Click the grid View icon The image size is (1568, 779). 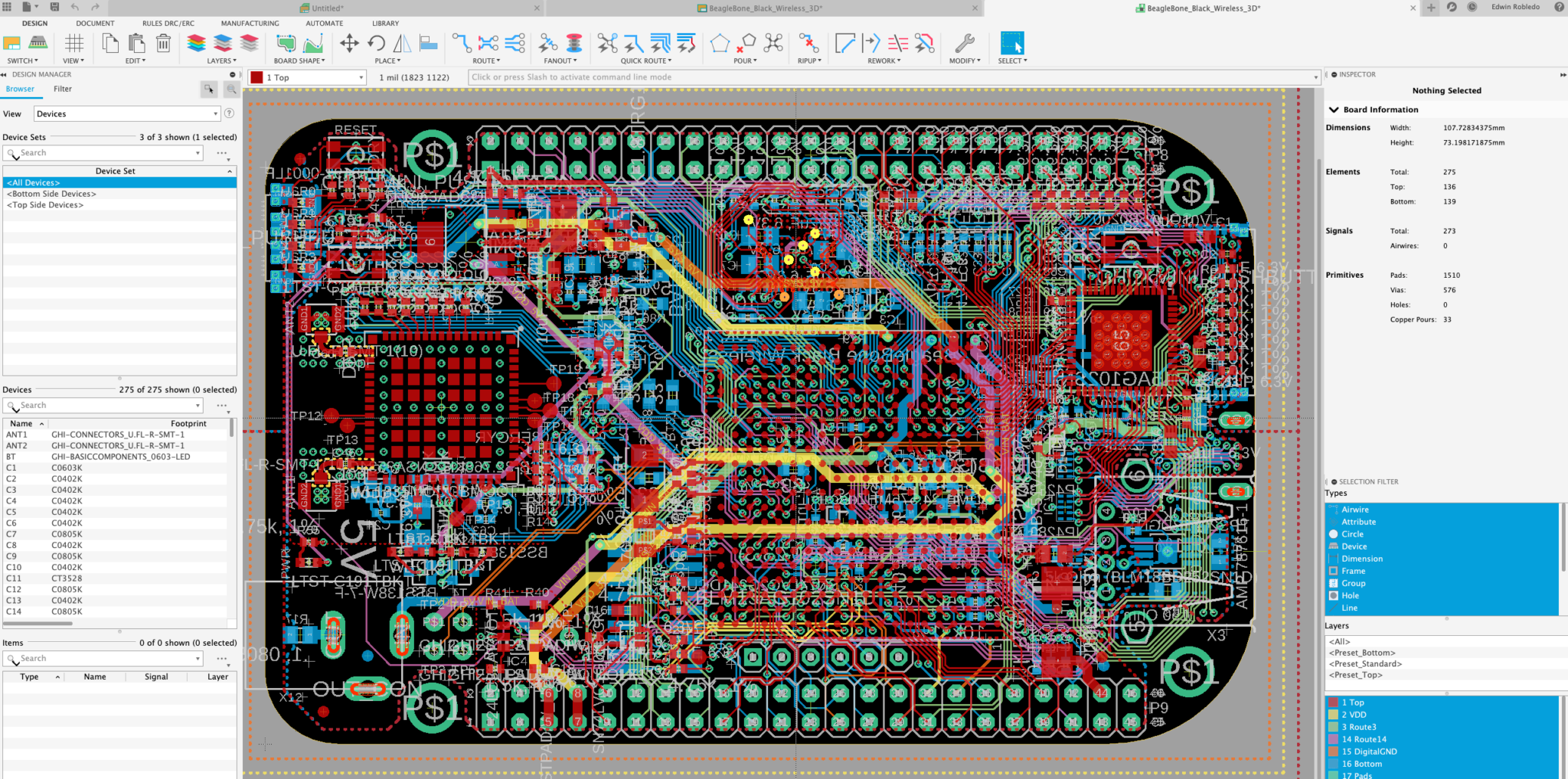74,44
